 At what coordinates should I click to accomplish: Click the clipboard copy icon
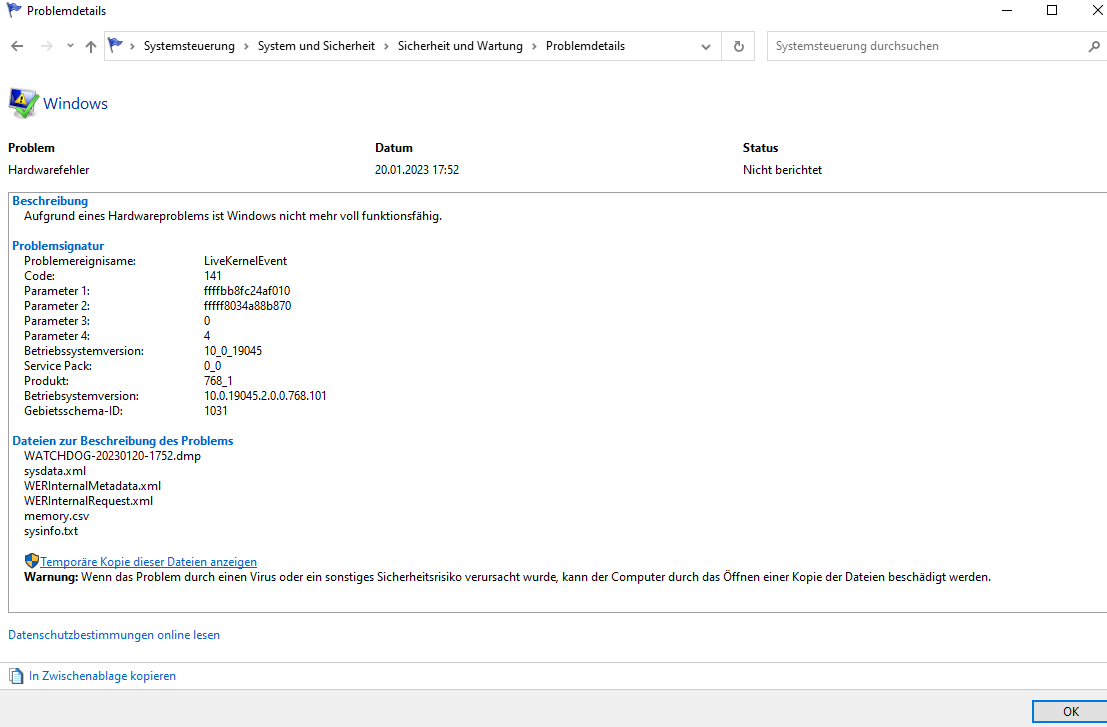pyautogui.click(x=16, y=676)
